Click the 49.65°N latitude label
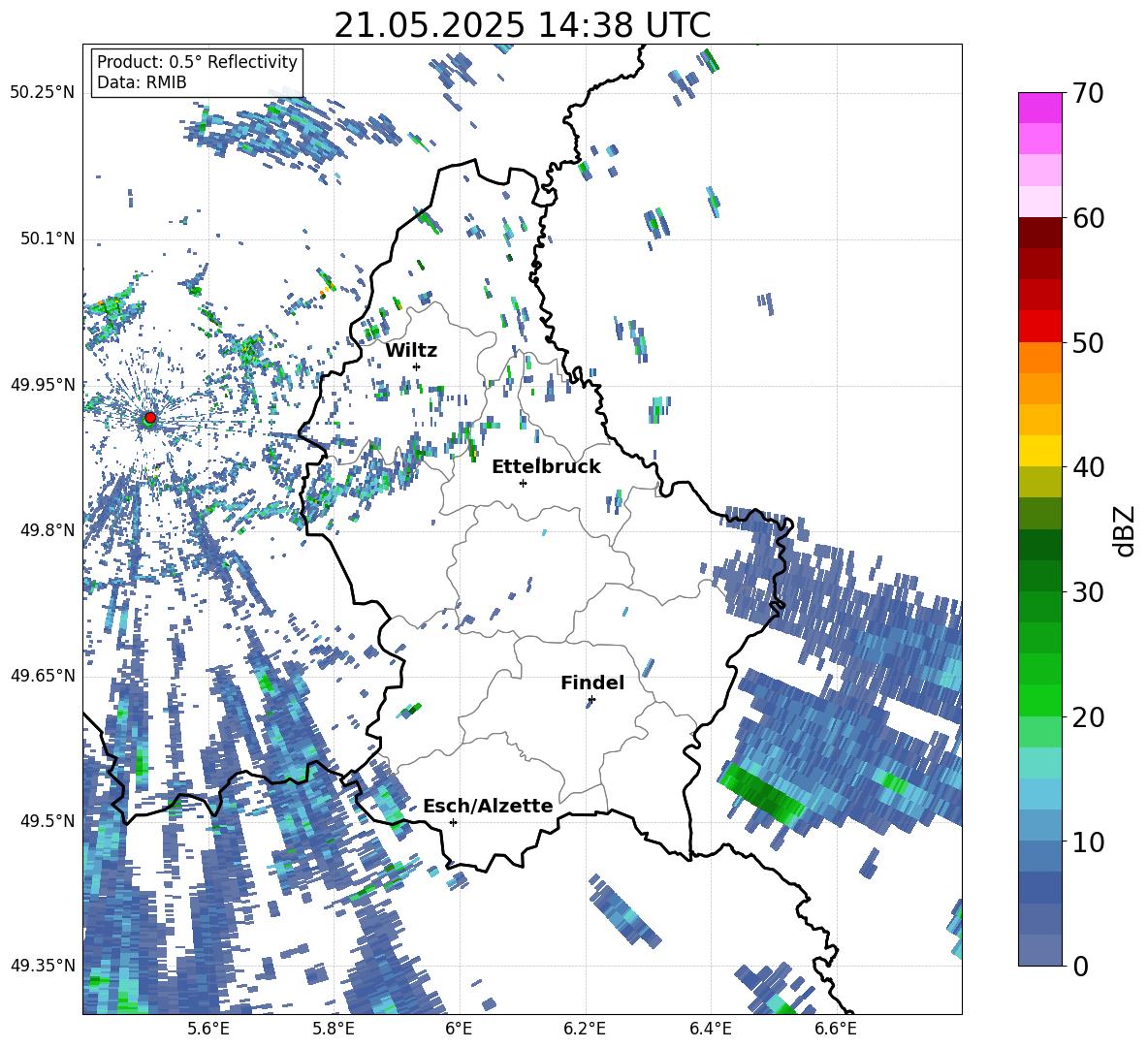The width and height of the screenshot is (1148, 1048). [x=43, y=675]
